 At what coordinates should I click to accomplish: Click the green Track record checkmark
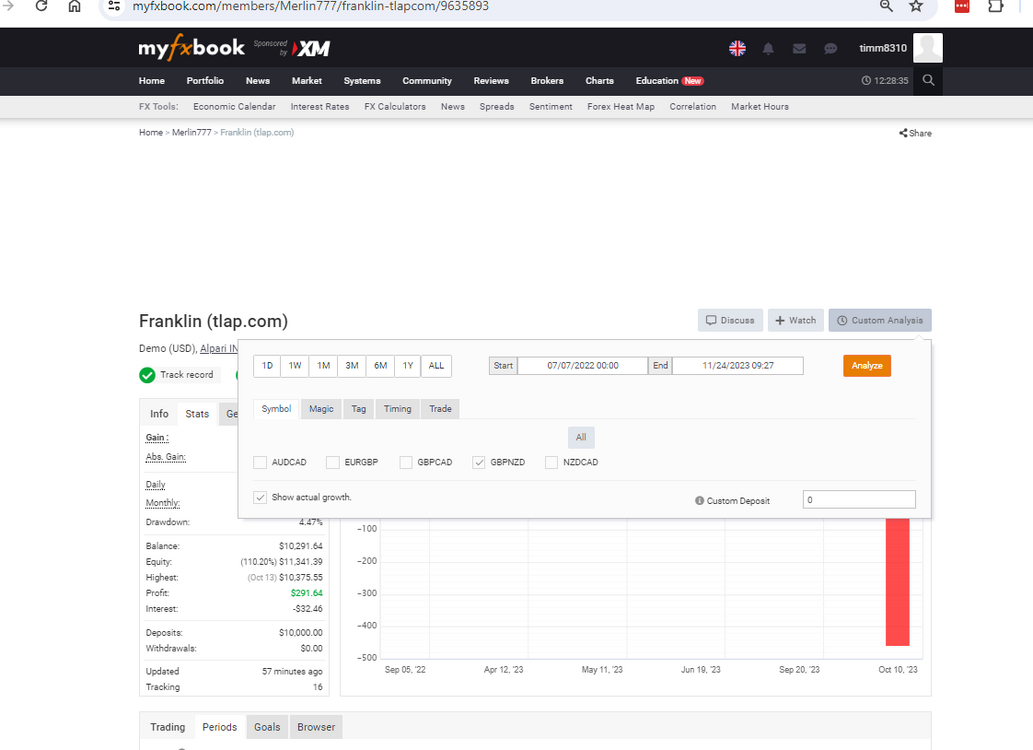(x=147, y=375)
